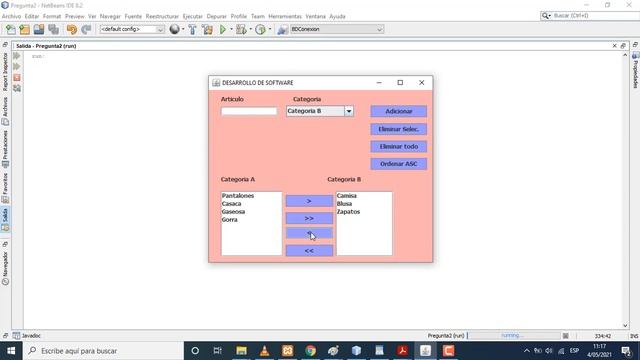Open the Archivos side tab

tap(5, 111)
